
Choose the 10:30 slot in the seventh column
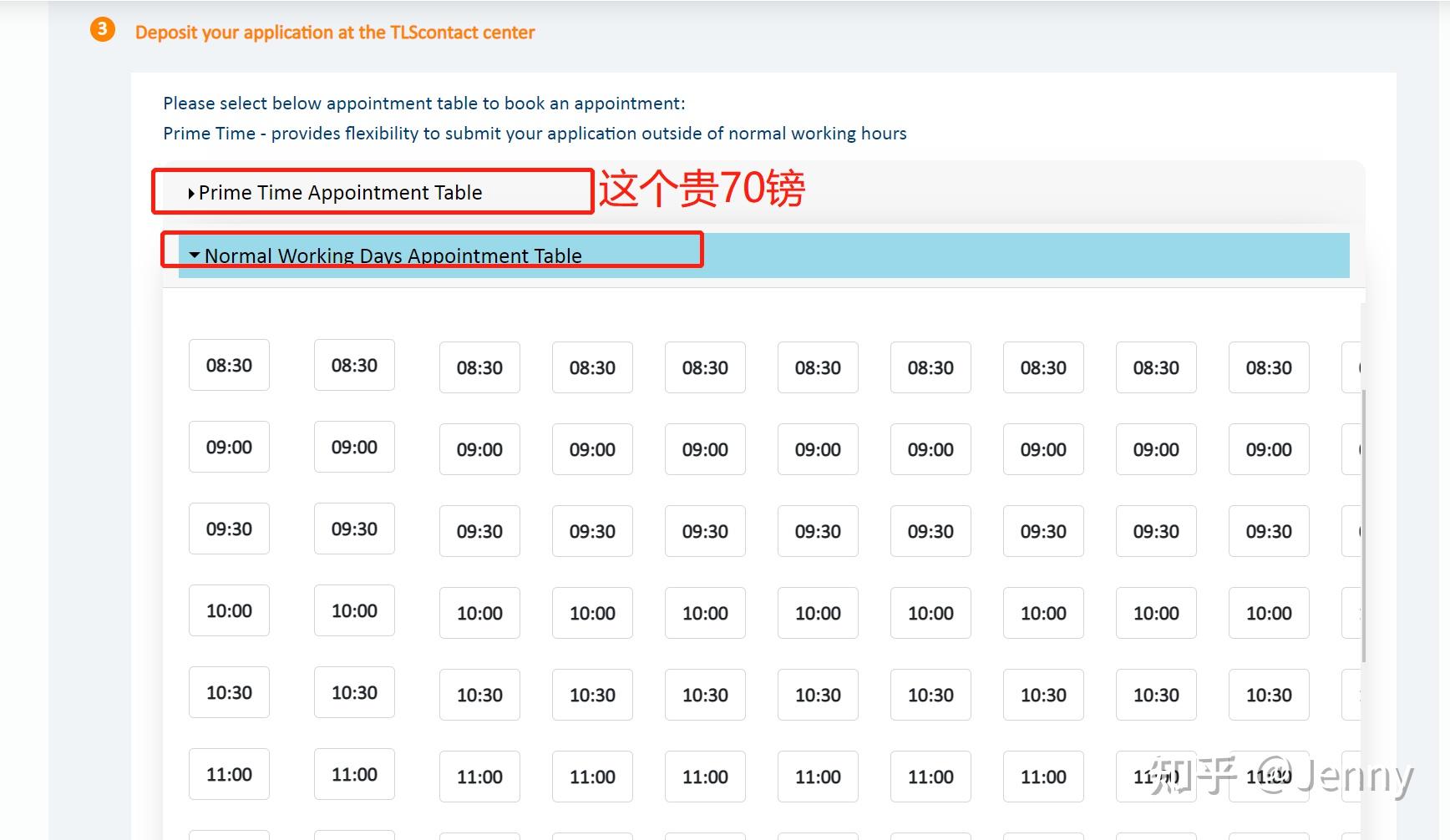pos(930,695)
